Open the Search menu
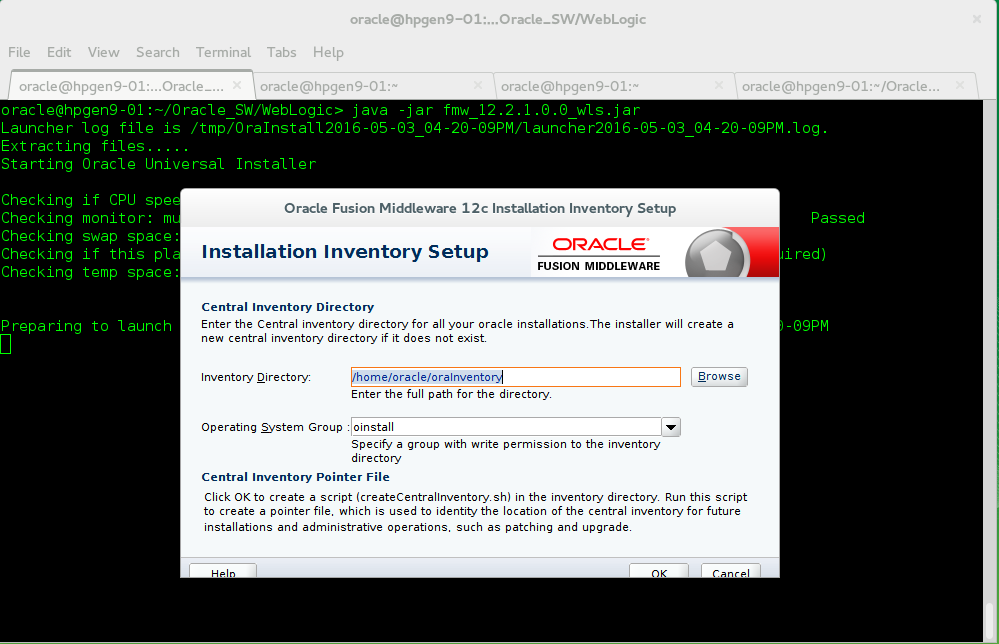Image resolution: width=999 pixels, height=644 pixels. click(x=157, y=52)
